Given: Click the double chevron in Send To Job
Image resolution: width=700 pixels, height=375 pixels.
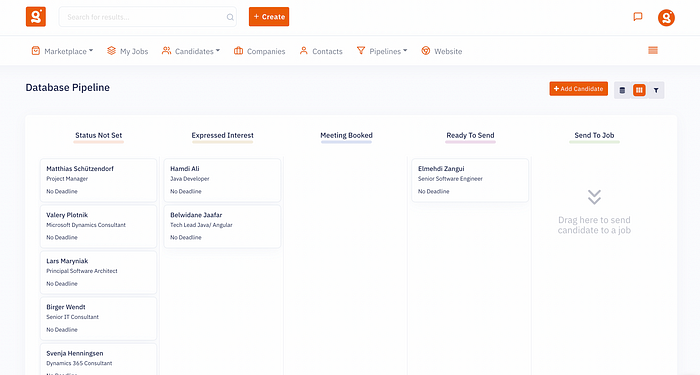Looking at the screenshot, I should [594, 197].
